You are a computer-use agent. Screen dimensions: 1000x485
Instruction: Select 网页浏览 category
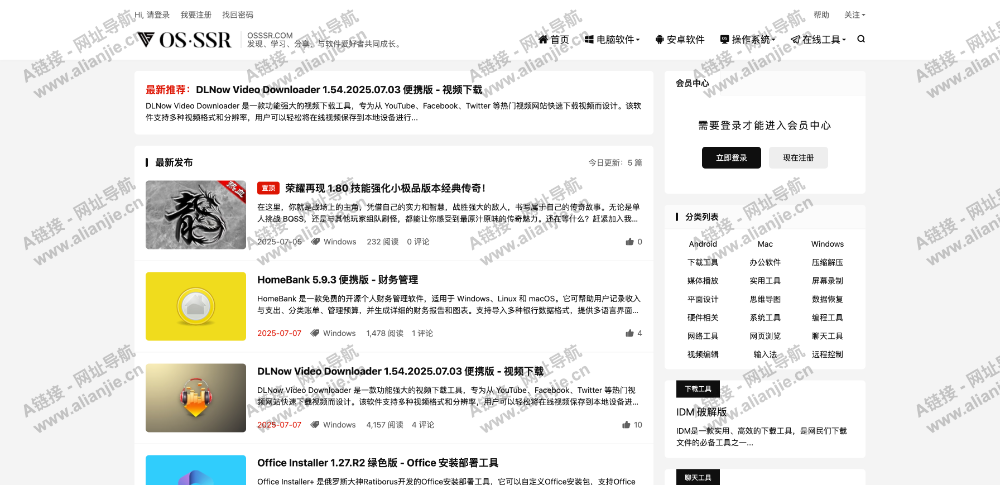[765, 336]
